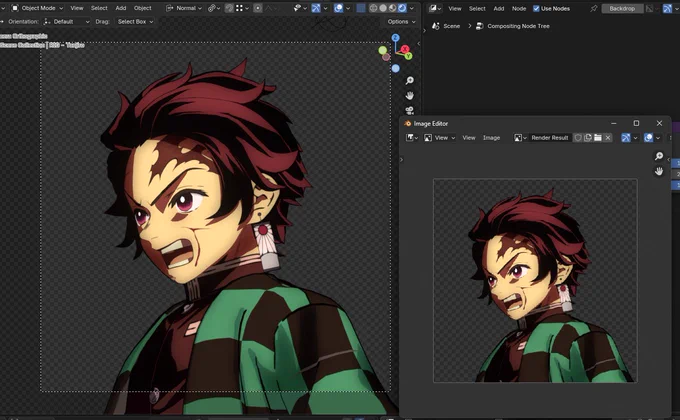Click Image Editor zoom magnifier icon

[659, 156]
